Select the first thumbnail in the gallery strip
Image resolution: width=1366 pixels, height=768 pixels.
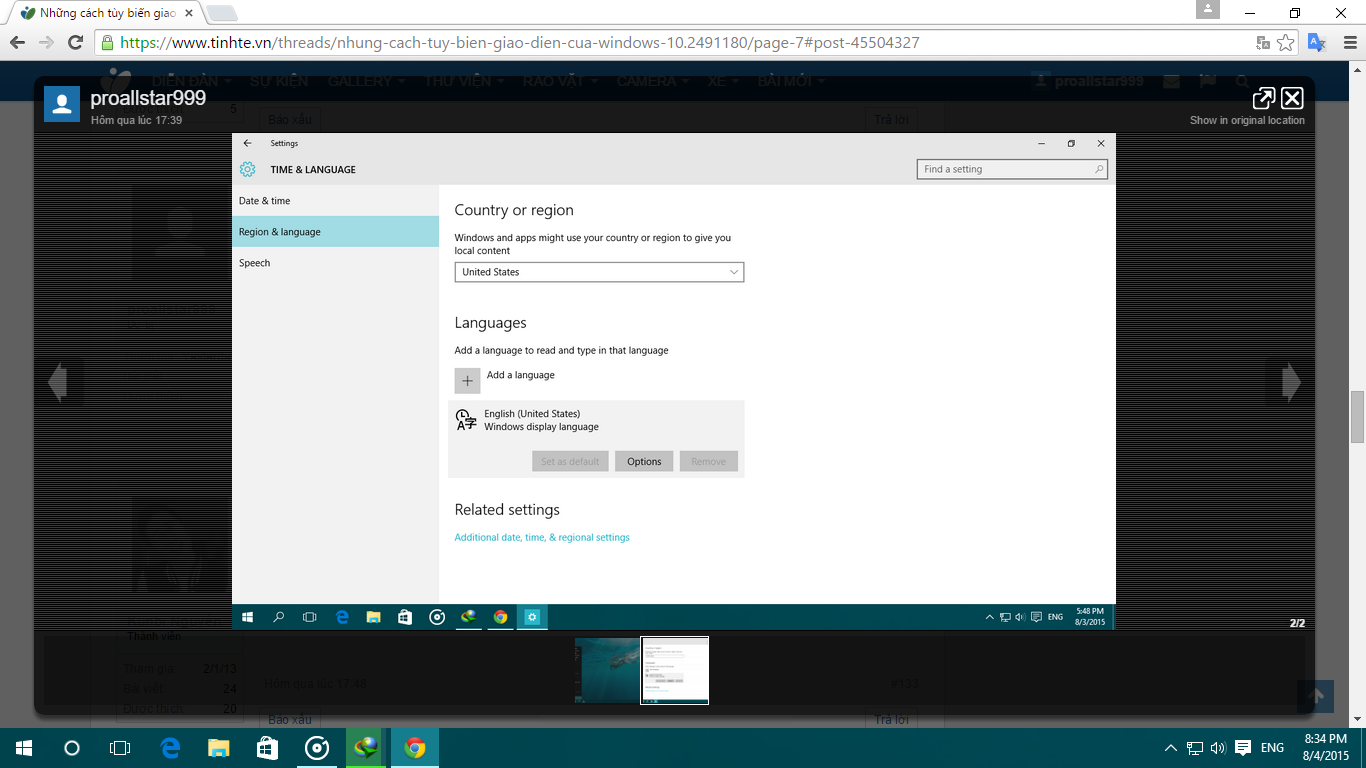tap(607, 670)
